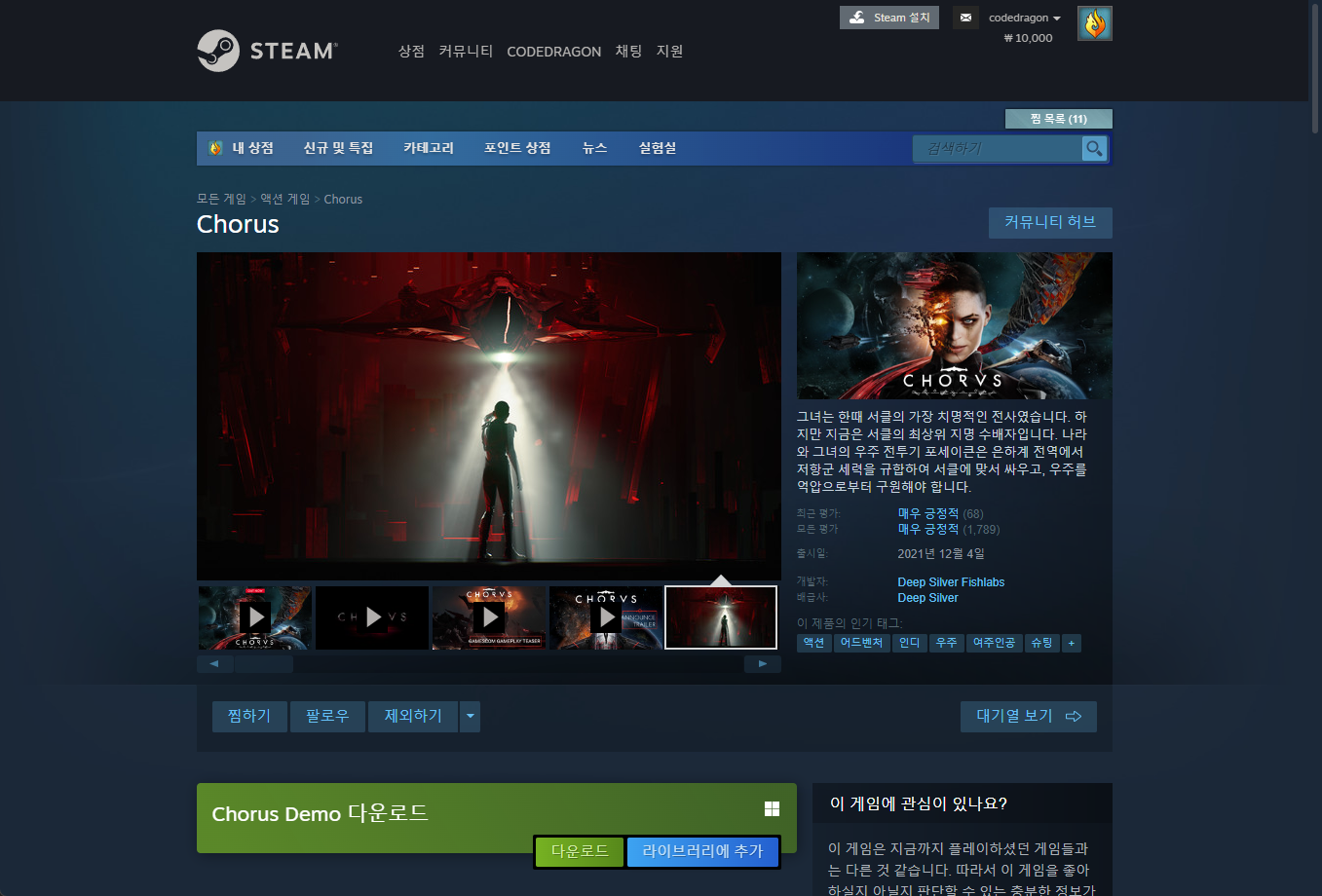Select the red corridor screenshot thumbnail

[721, 617]
